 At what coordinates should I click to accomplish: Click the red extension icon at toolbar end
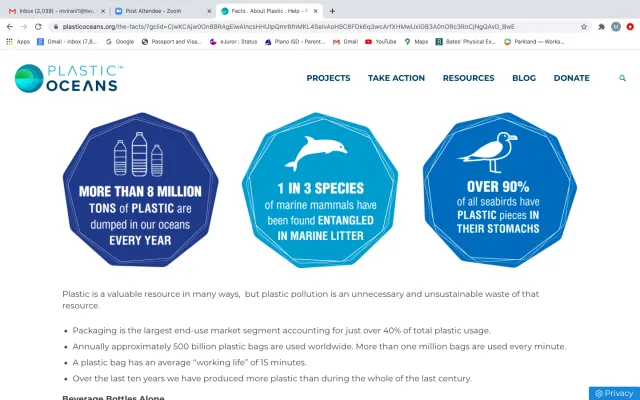630,27
